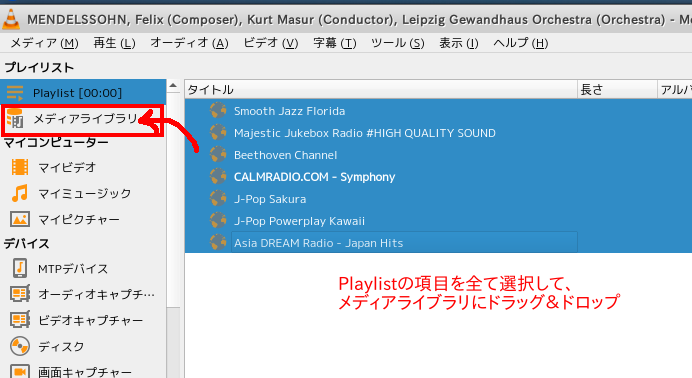The height and width of the screenshot is (378, 692).
Task: Select Asia DREAM Radio - Japan Hits title
Action: point(318,243)
